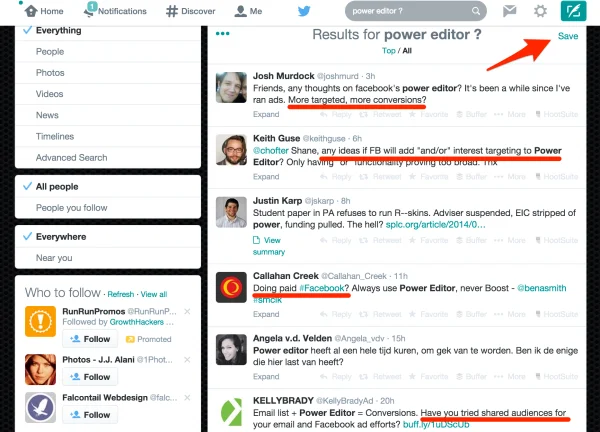Open More menu on Keith Guse's tweet

pos(510,177)
